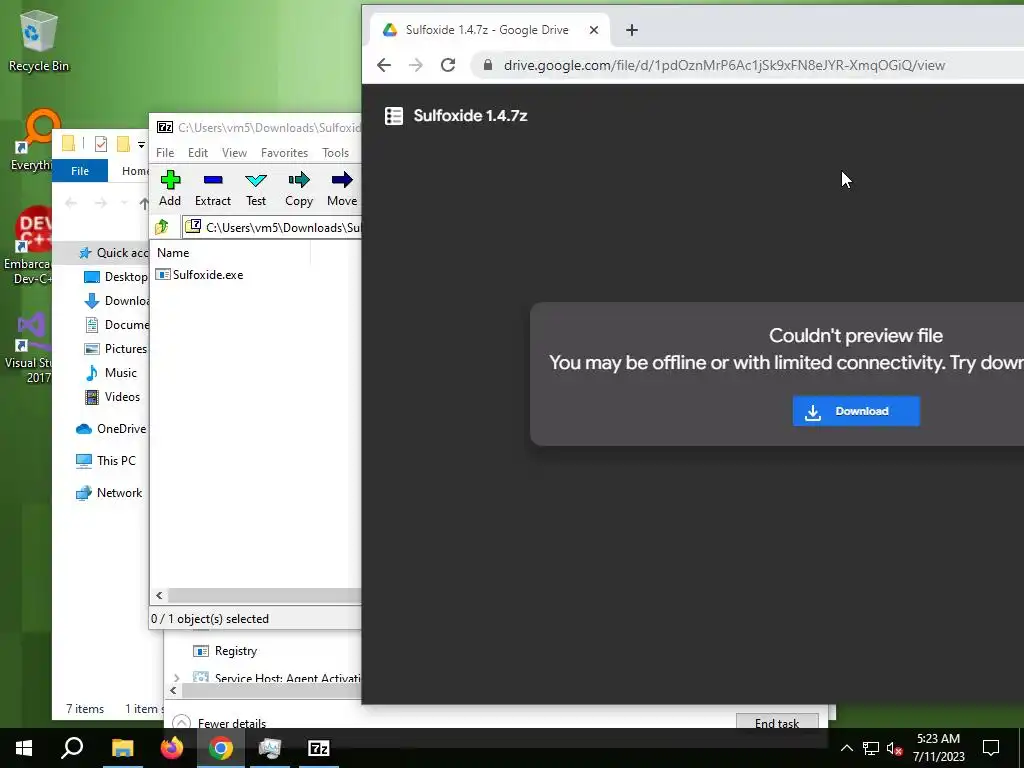Open the clock showing 5:23 AM
The image size is (1024, 768).
click(938, 748)
